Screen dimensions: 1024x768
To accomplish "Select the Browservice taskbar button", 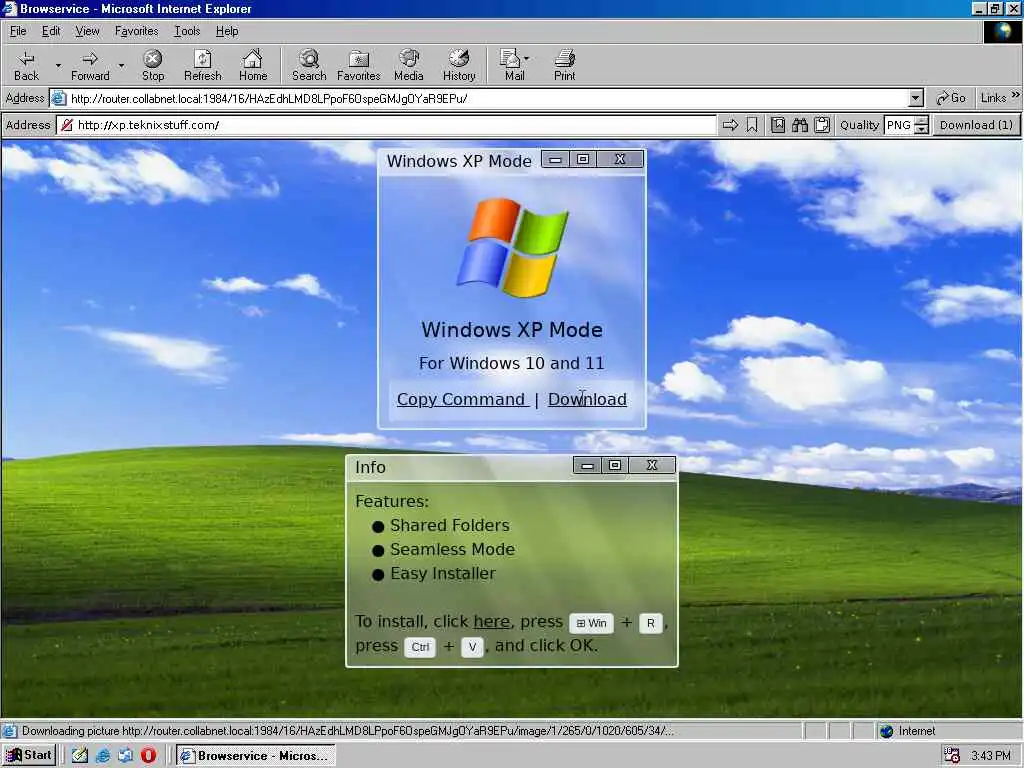I will coord(256,756).
